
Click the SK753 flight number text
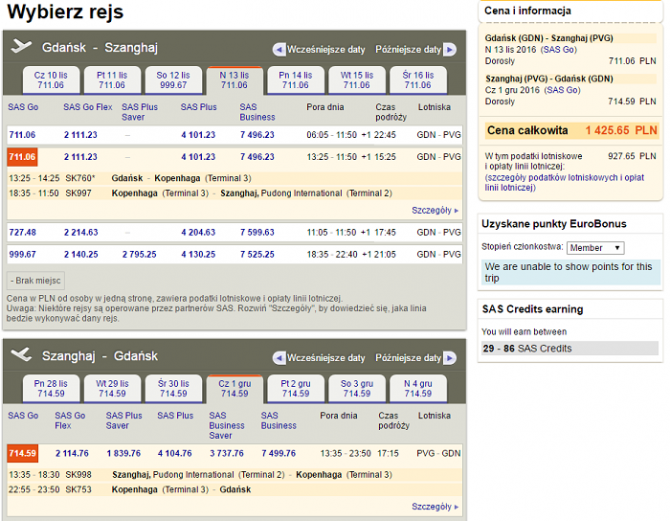click(78, 489)
